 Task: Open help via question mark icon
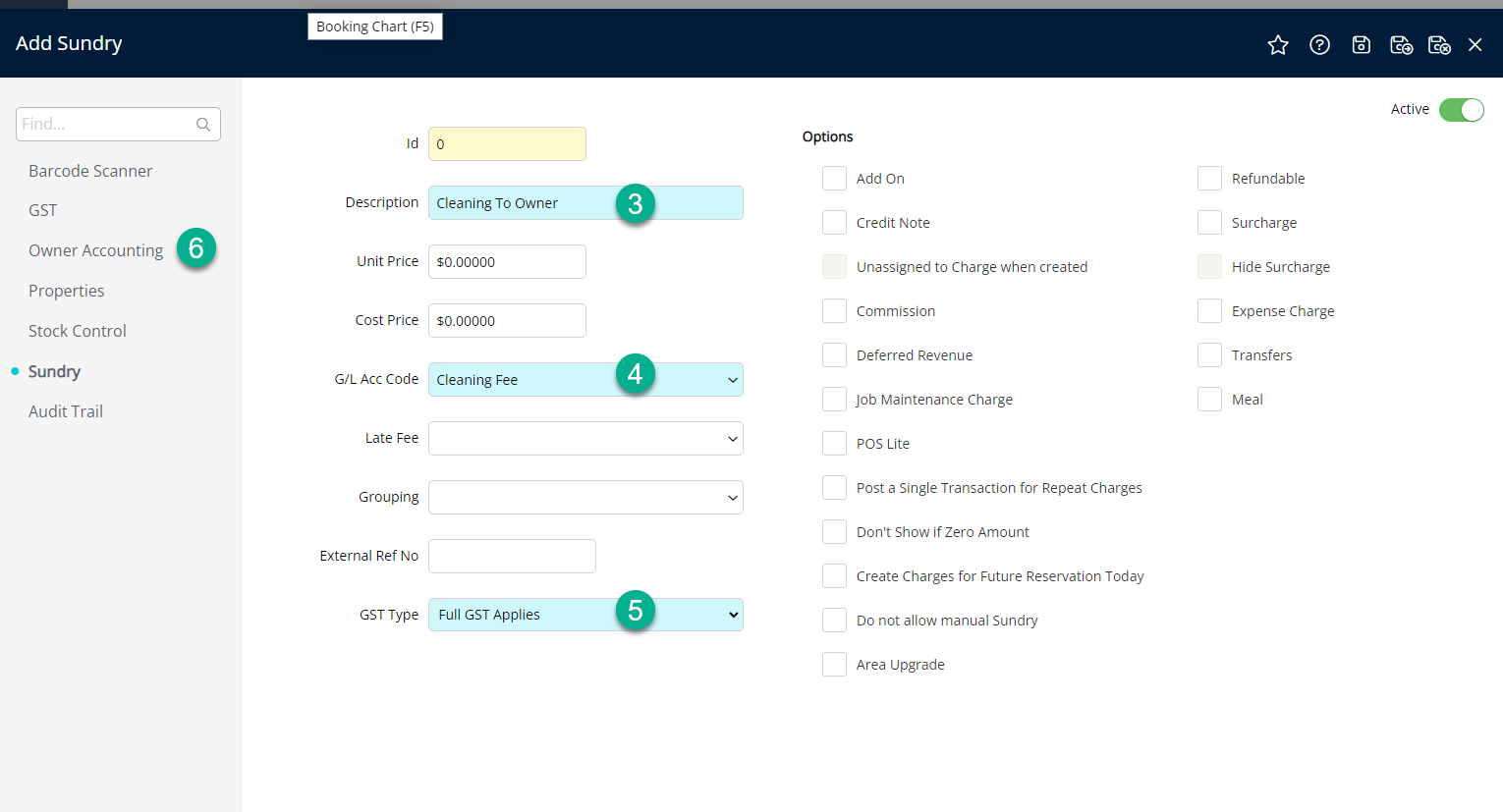1319,45
